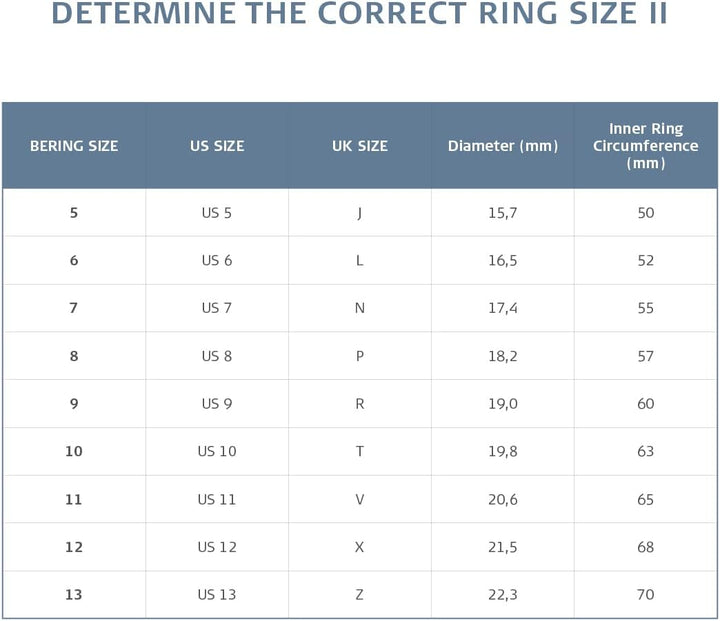
Task: Click the page title 'Determine the Correct Ring Size II'
Action: (359, 15)
